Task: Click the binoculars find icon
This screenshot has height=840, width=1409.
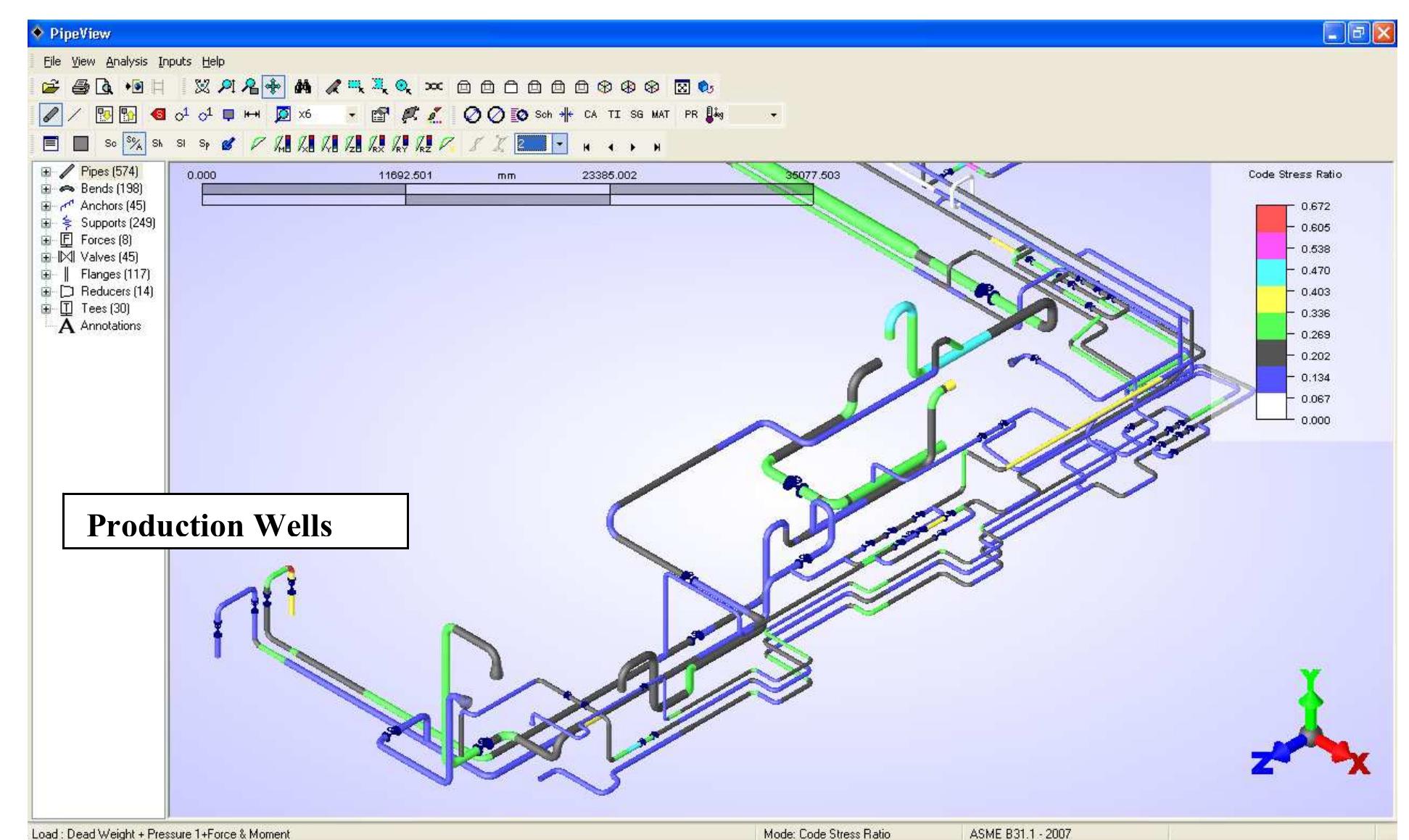Action: click(302, 88)
